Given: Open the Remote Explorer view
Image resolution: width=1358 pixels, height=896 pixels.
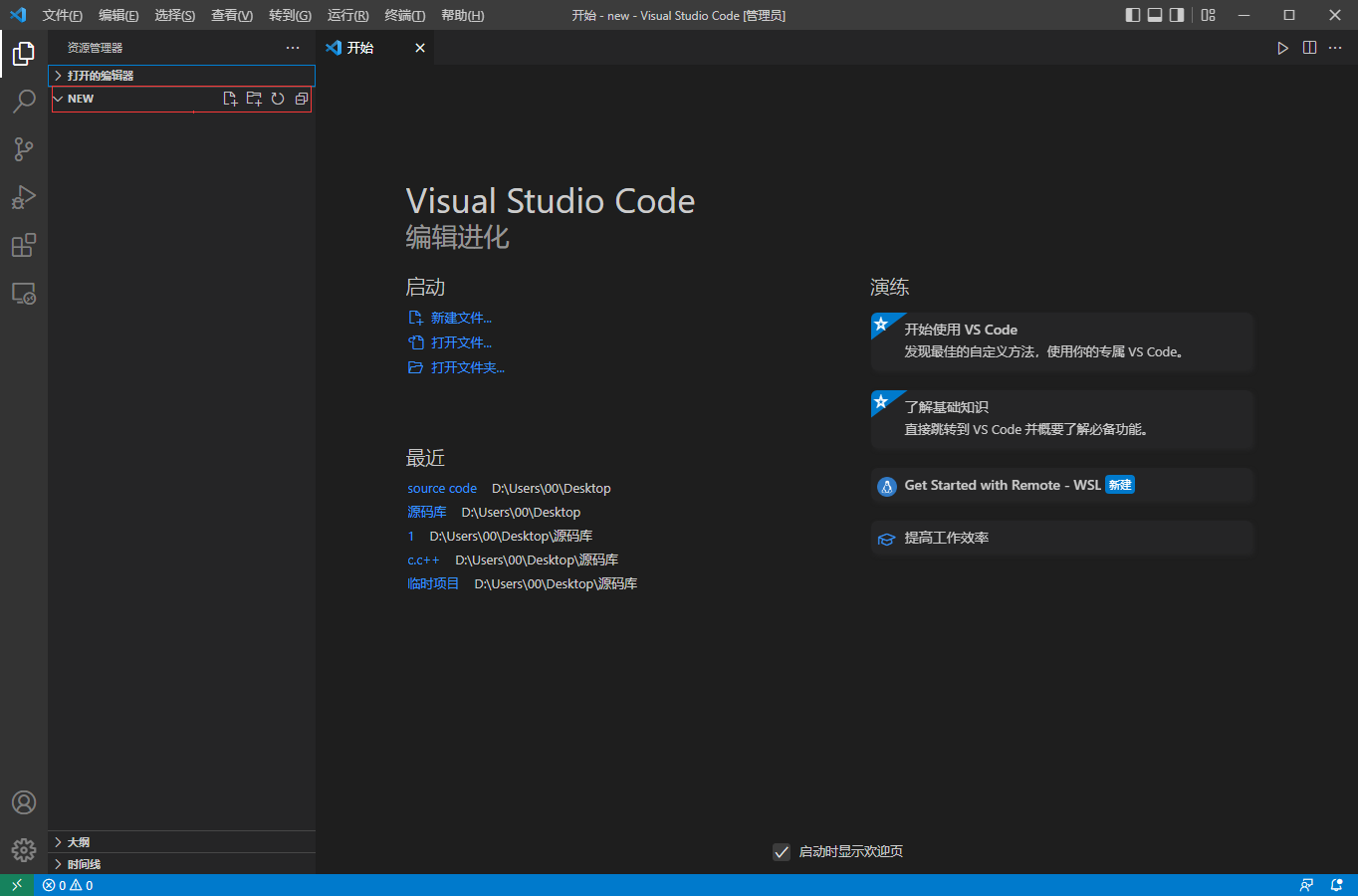Looking at the screenshot, I should (24, 293).
